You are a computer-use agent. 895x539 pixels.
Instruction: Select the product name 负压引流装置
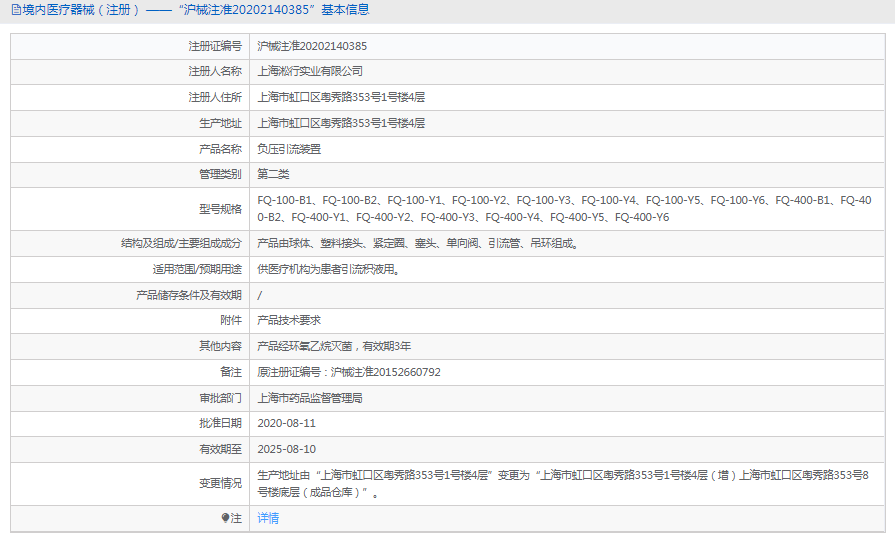click(289, 149)
